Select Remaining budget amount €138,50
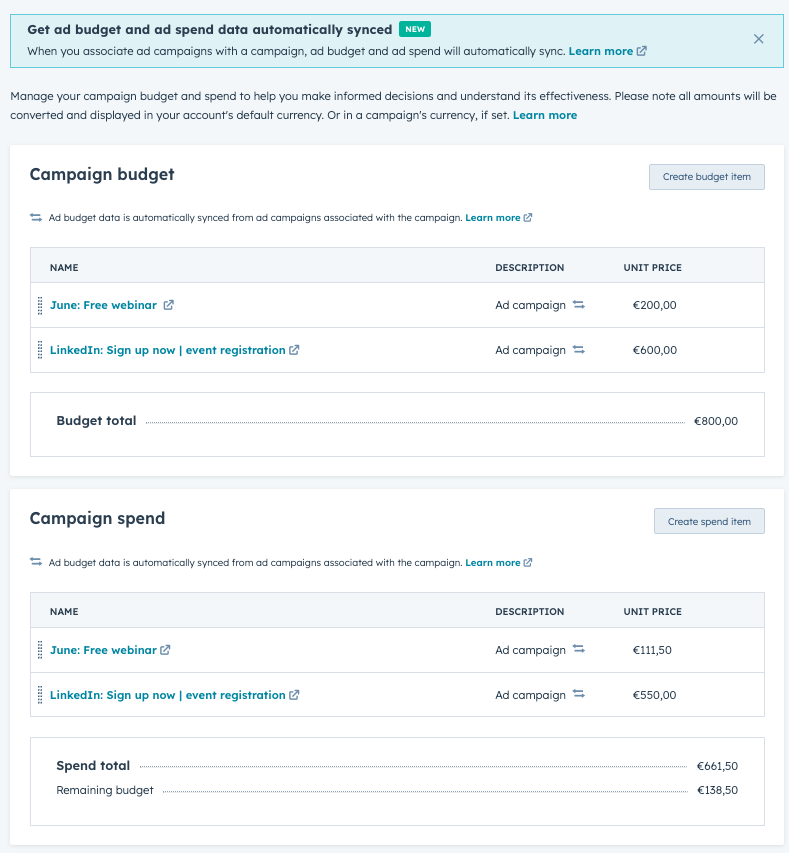 coord(717,790)
